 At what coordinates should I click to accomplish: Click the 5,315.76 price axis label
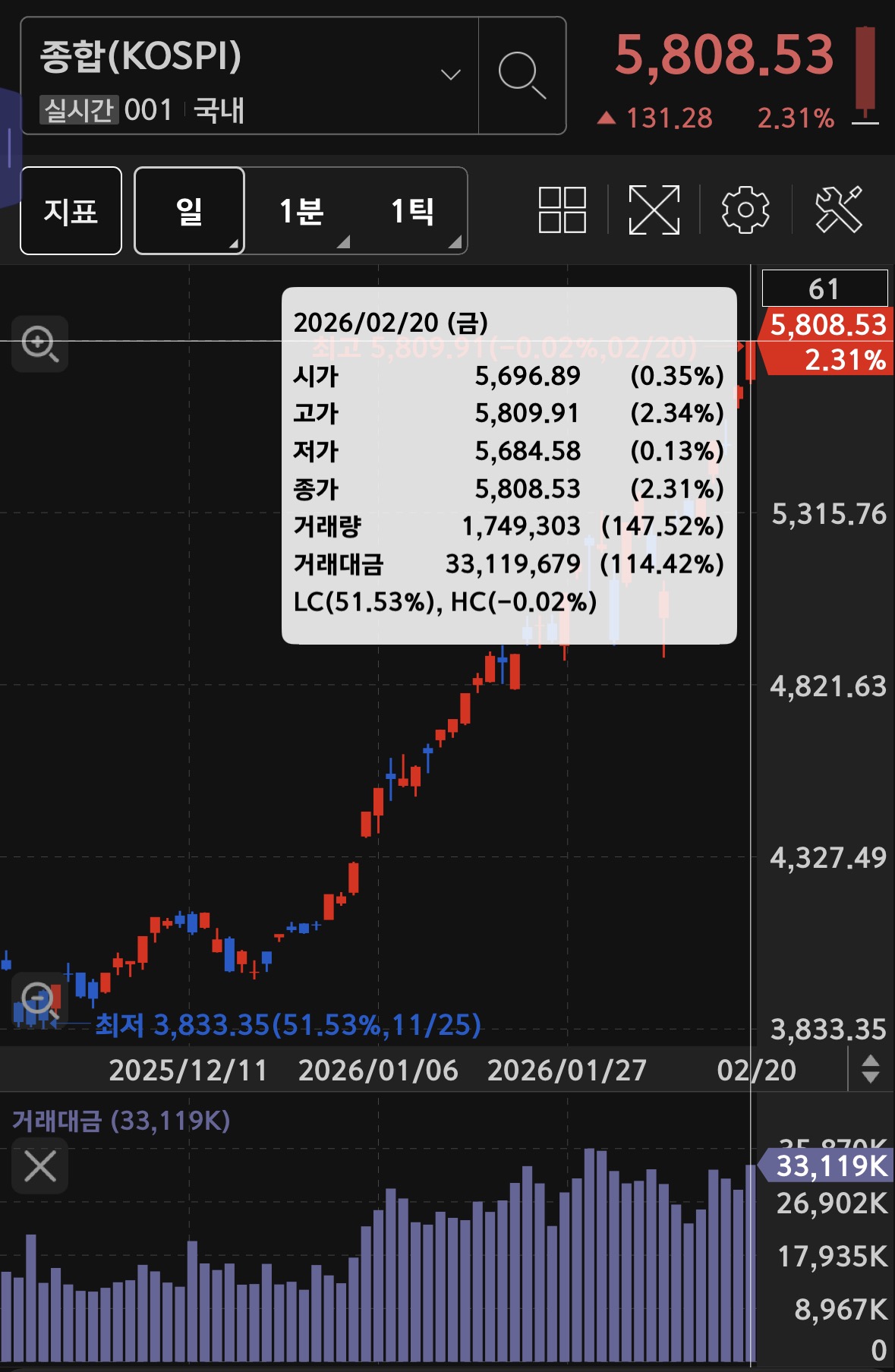(829, 514)
